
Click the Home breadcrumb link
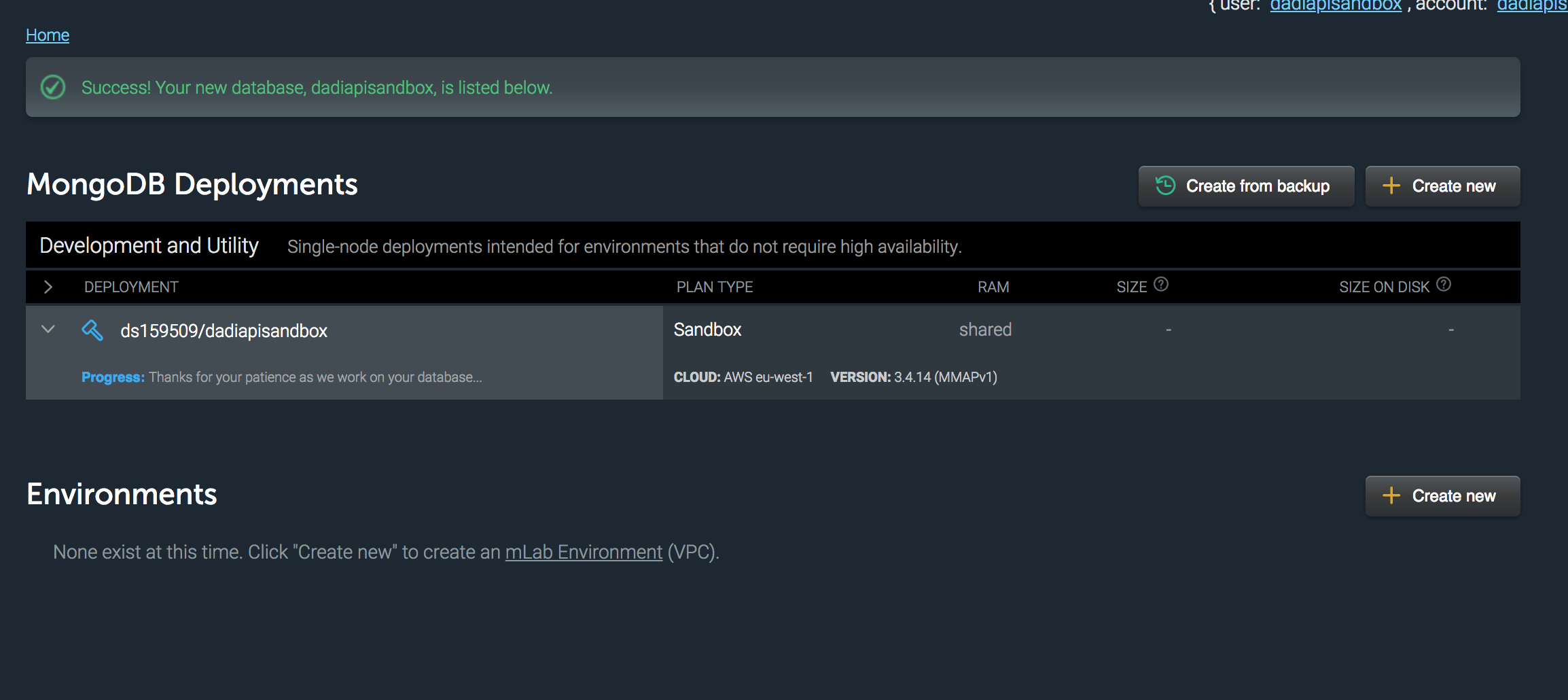pos(48,35)
